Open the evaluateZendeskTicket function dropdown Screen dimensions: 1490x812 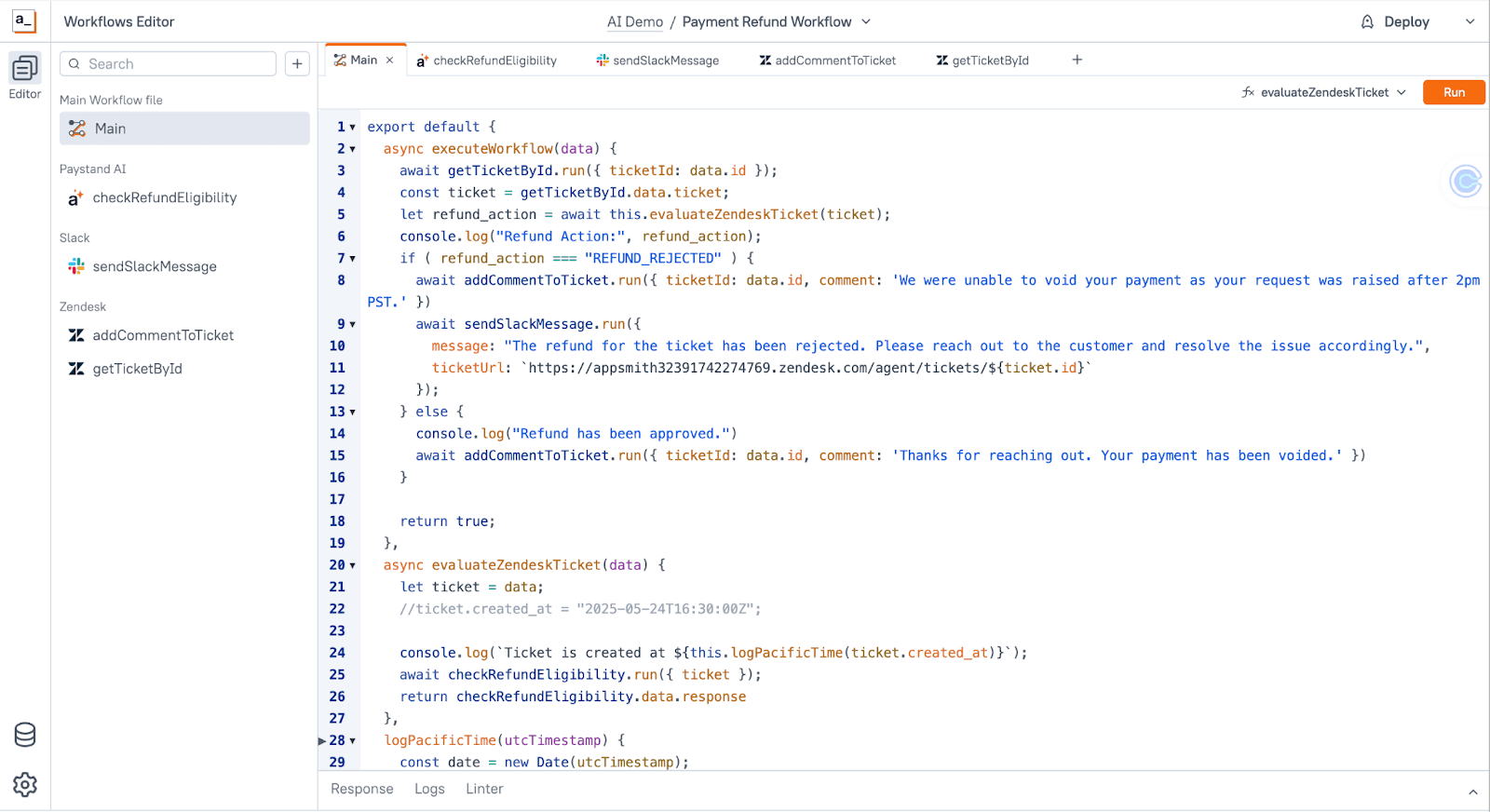pos(1324,92)
